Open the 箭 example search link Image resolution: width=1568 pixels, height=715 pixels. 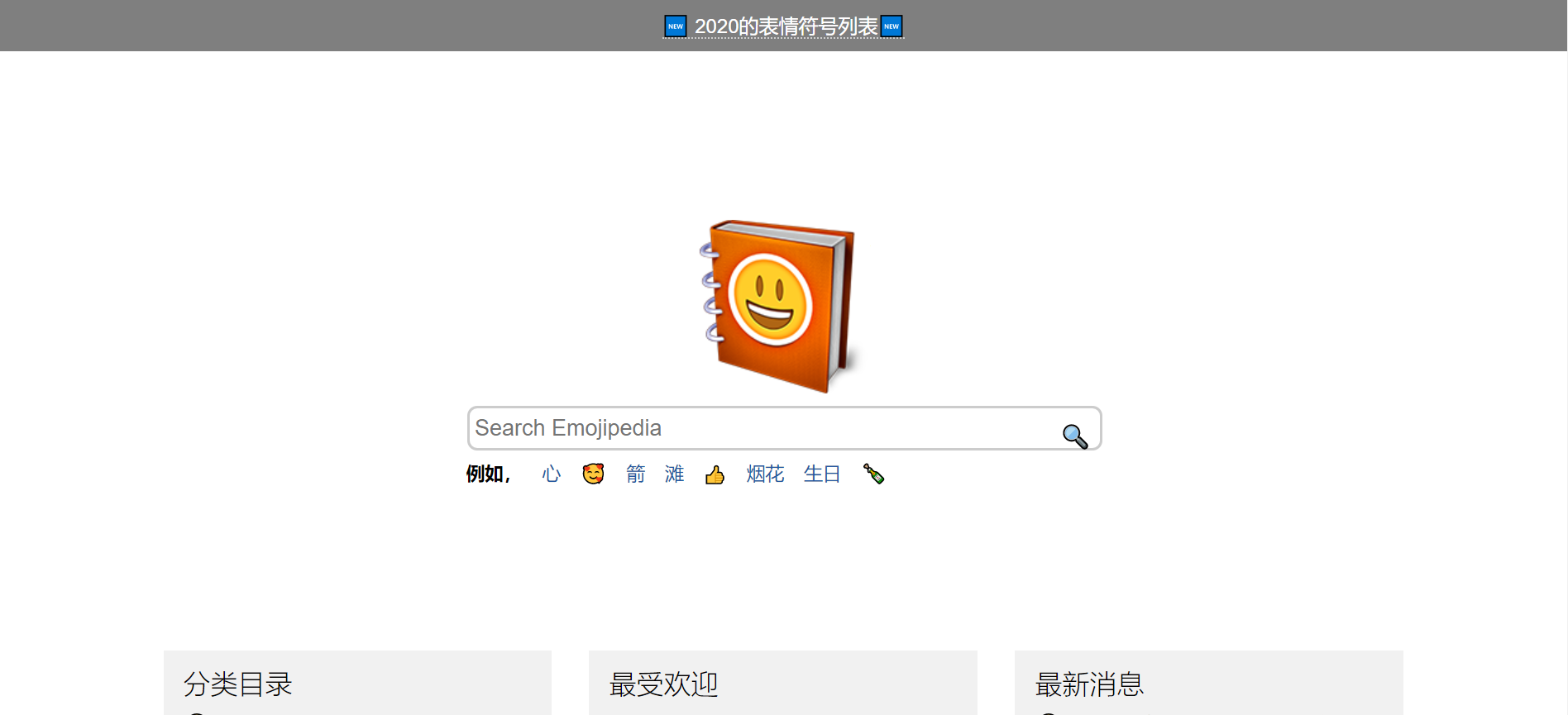pyautogui.click(x=635, y=474)
